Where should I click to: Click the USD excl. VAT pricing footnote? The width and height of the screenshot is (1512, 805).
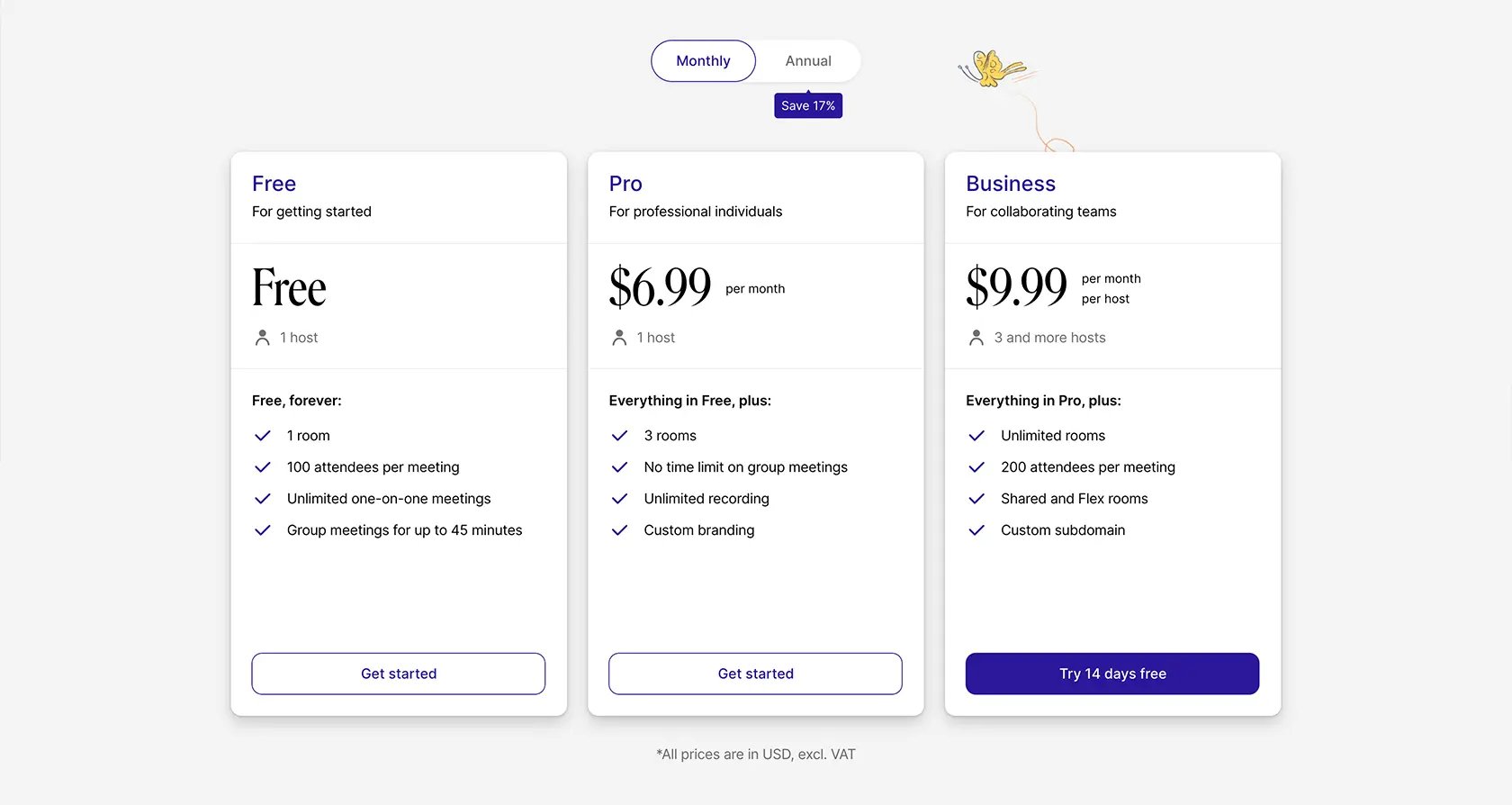[756, 755]
